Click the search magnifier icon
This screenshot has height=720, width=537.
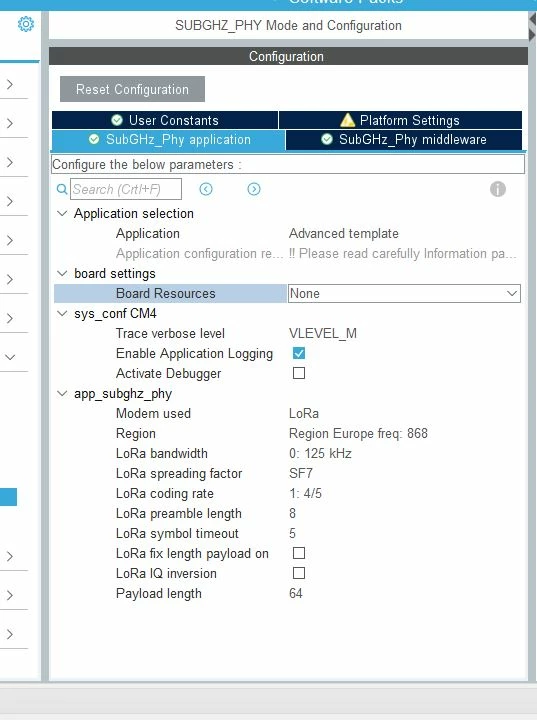pos(62,189)
